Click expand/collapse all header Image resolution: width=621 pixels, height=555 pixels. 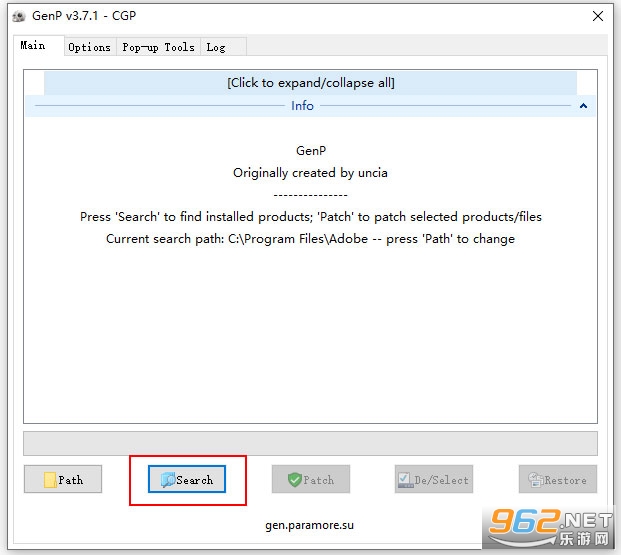click(x=310, y=83)
